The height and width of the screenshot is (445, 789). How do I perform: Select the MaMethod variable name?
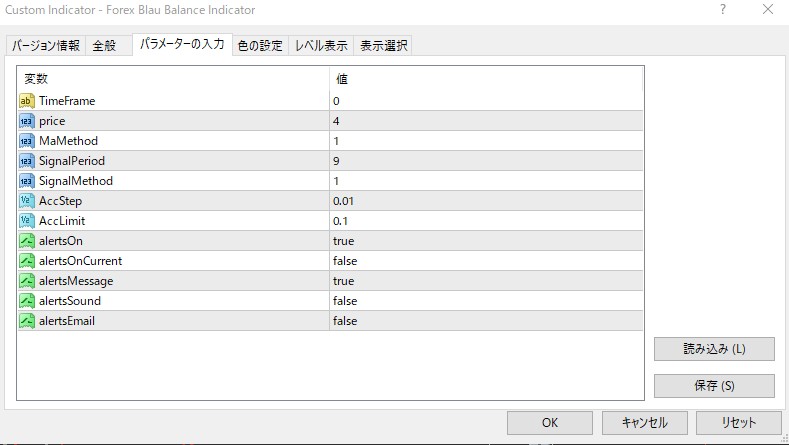click(68, 141)
